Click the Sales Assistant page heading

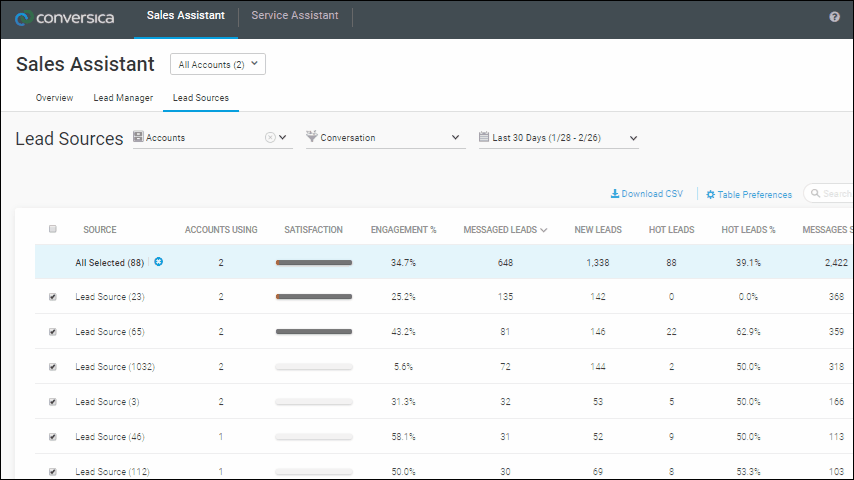click(x=85, y=64)
